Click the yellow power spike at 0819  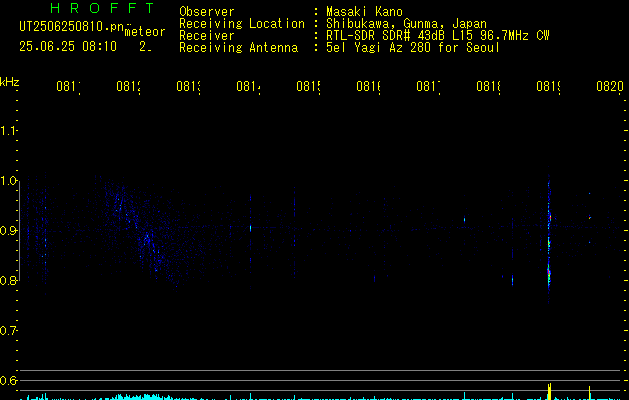point(550,392)
